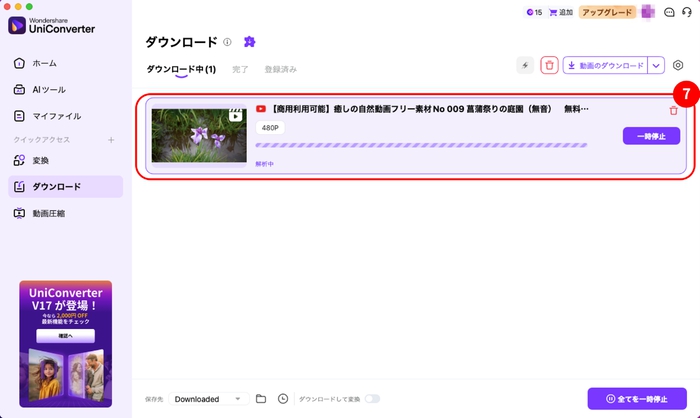The image size is (700, 418).
Task: Click the high-speed lightning bolt icon
Action: [x=525, y=65]
